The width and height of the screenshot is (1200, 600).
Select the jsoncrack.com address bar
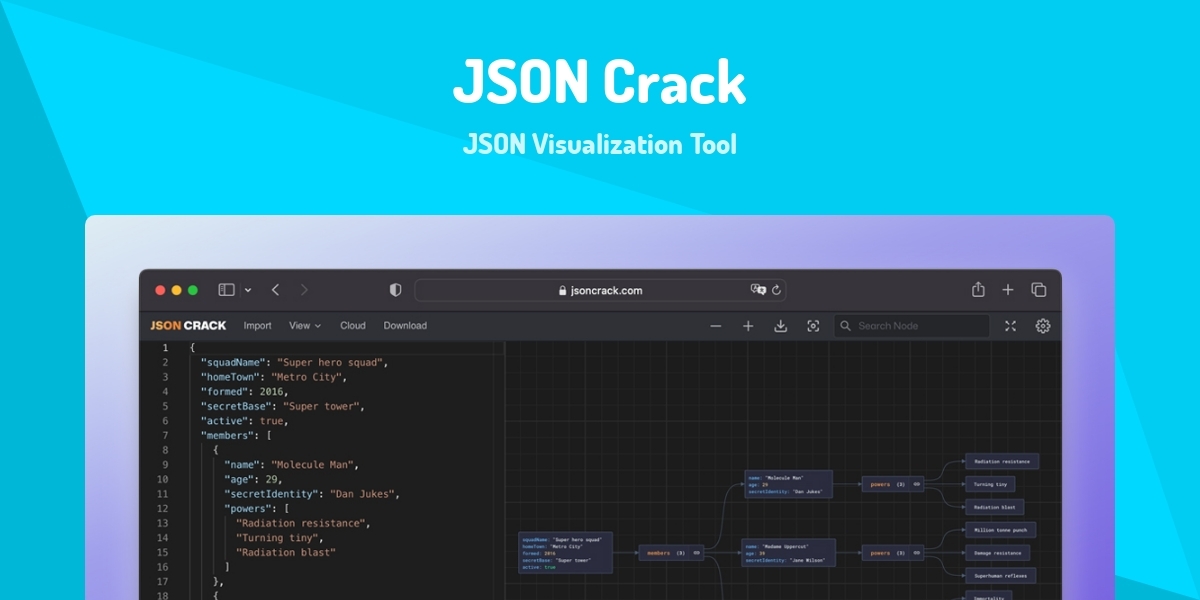tap(600, 290)
